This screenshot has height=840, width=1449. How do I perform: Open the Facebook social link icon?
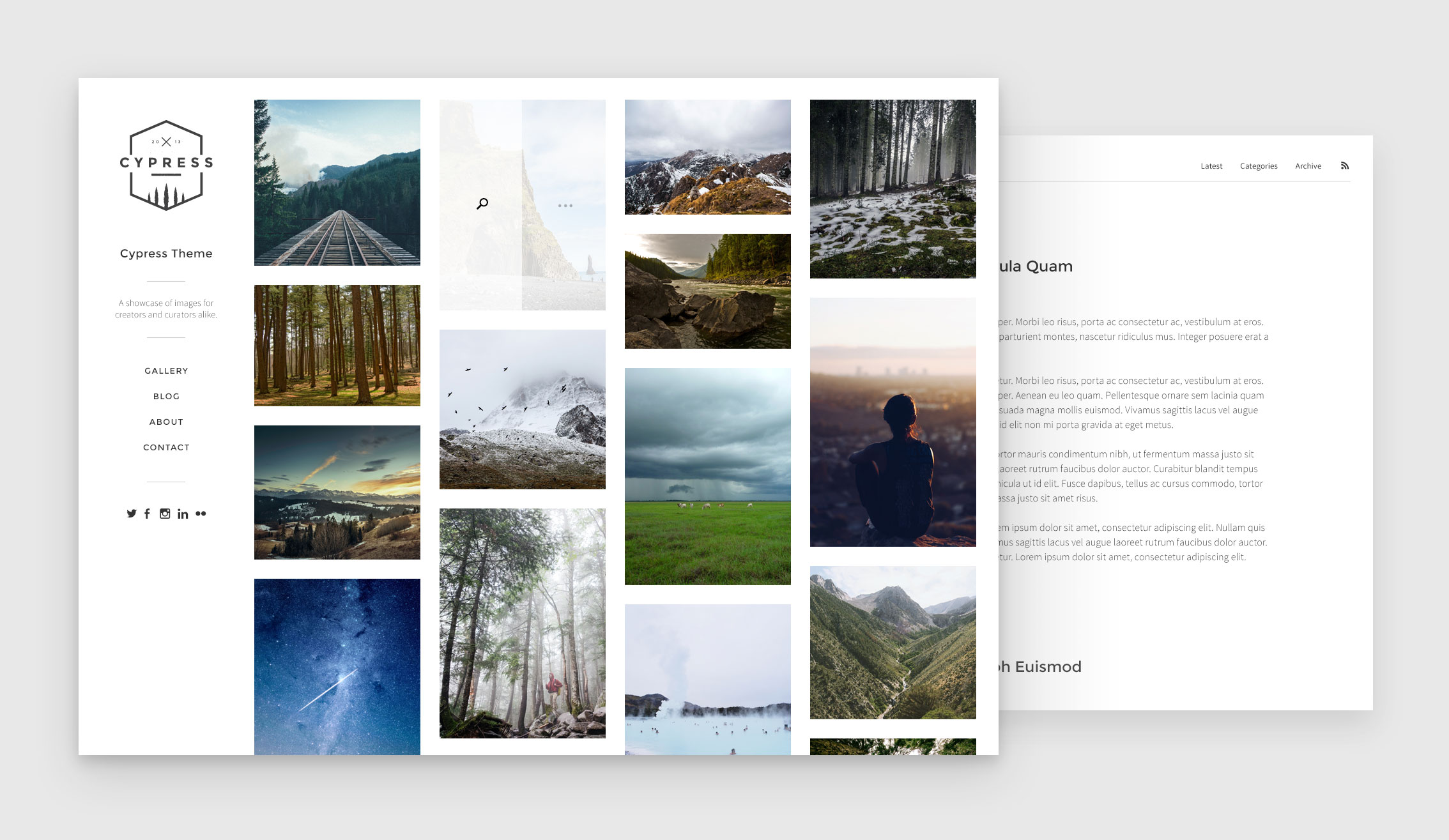point(147,514)
